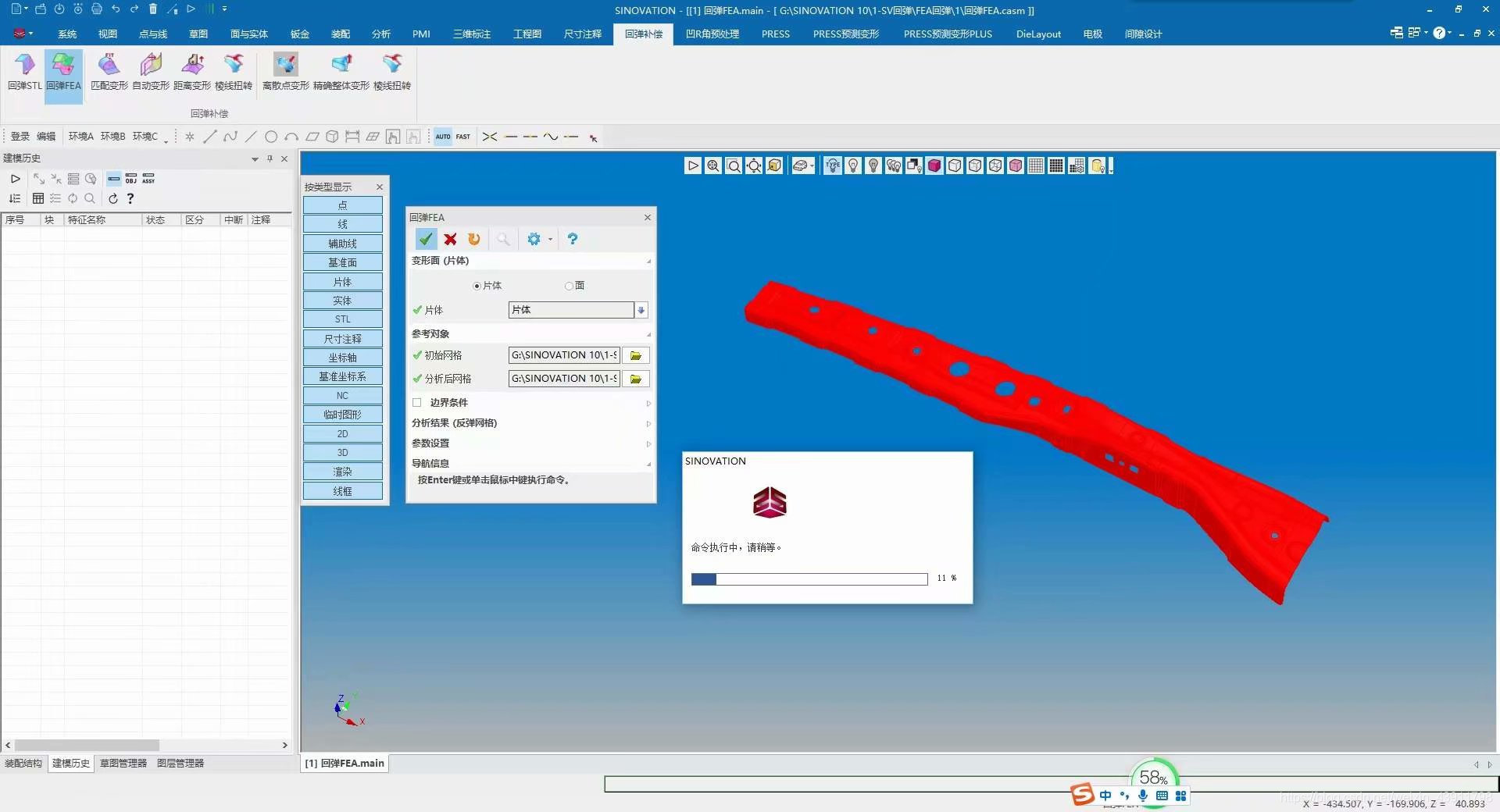Click the circle drawing tool icon

(271, 137)
